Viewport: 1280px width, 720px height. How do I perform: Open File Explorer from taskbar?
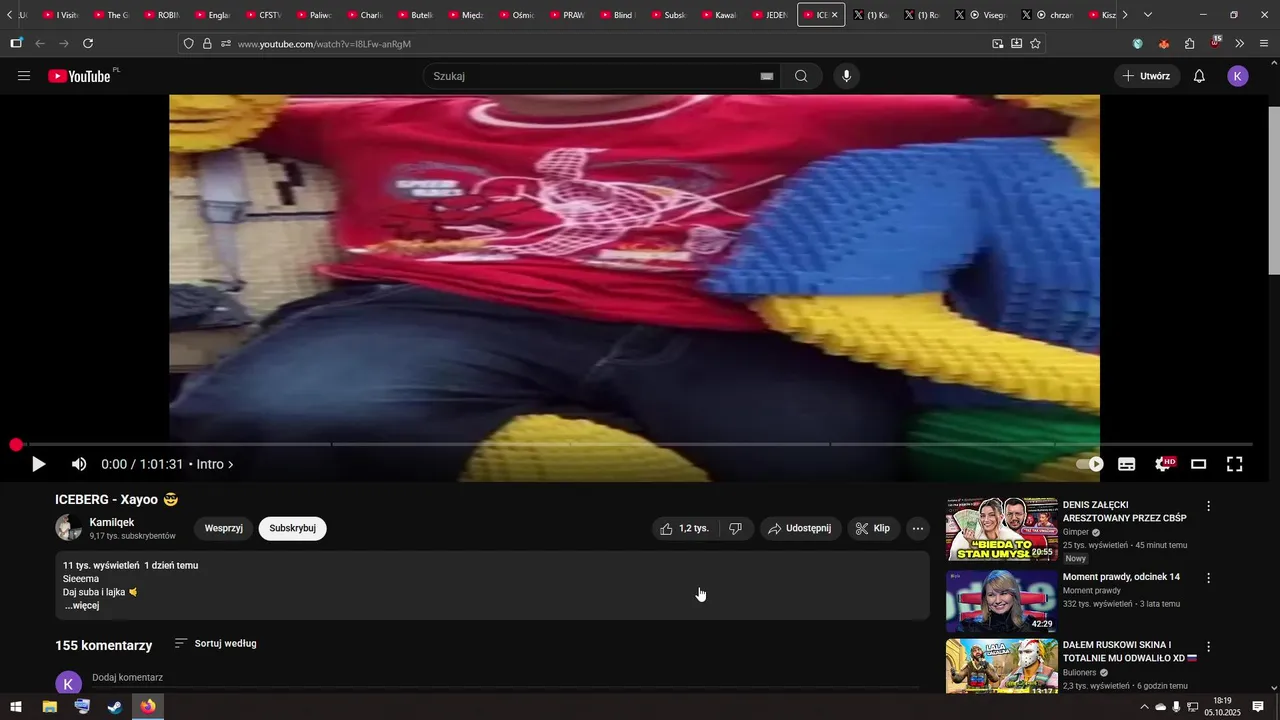(49, 707)
